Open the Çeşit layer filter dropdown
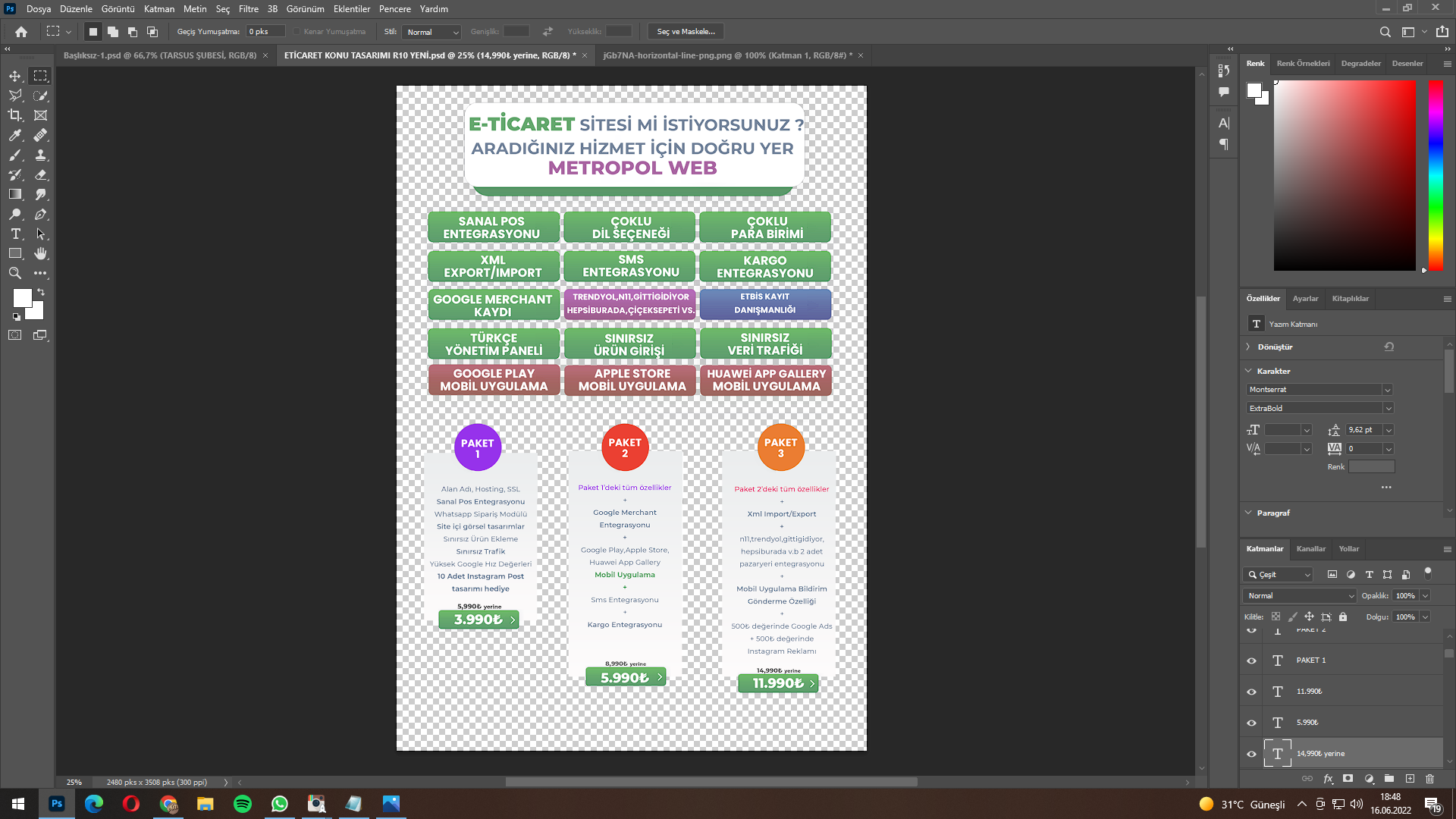Viewport: 1456px width, 819px height. pyautogui.click(x=1278, y=575)
